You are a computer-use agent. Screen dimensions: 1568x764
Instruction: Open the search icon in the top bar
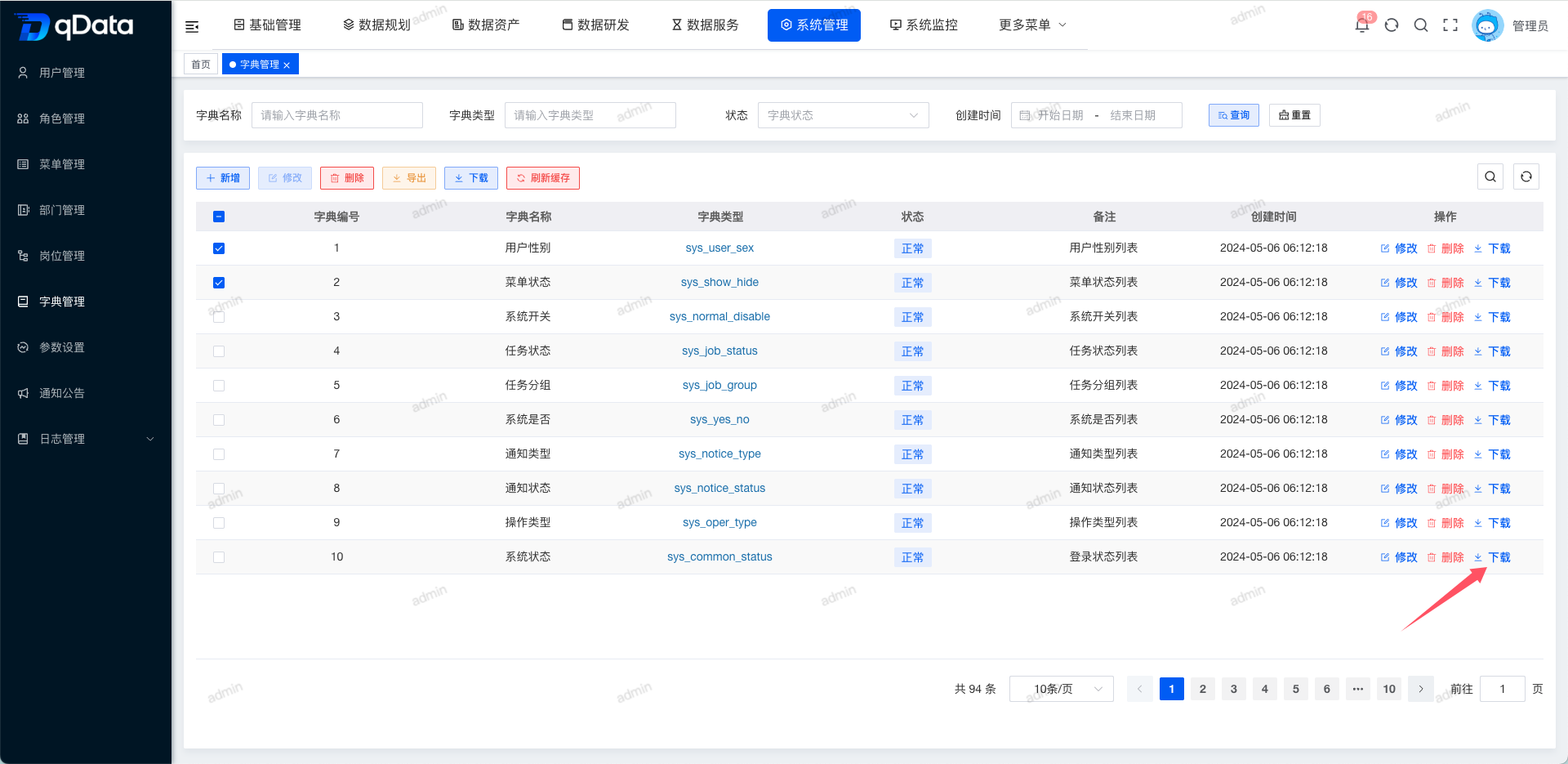click(1421, 25)
